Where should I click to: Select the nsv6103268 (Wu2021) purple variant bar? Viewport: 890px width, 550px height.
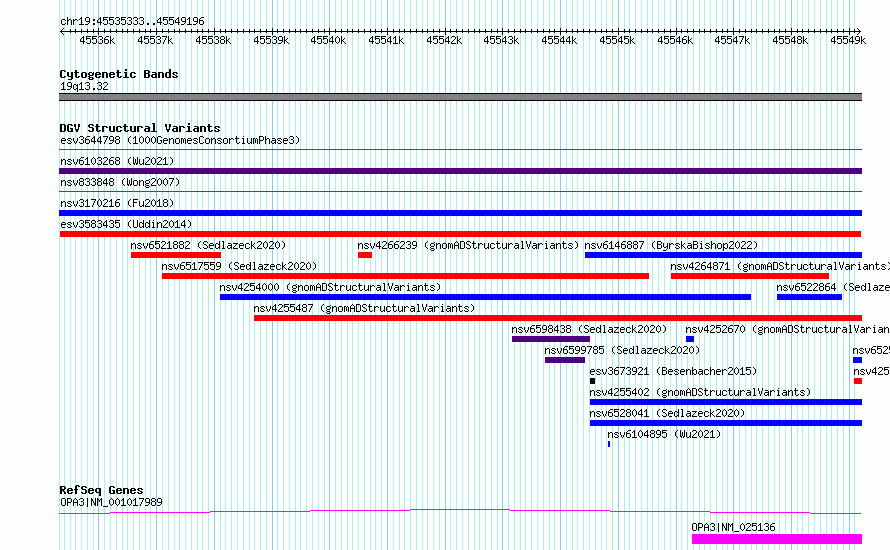tap(460, 171)
